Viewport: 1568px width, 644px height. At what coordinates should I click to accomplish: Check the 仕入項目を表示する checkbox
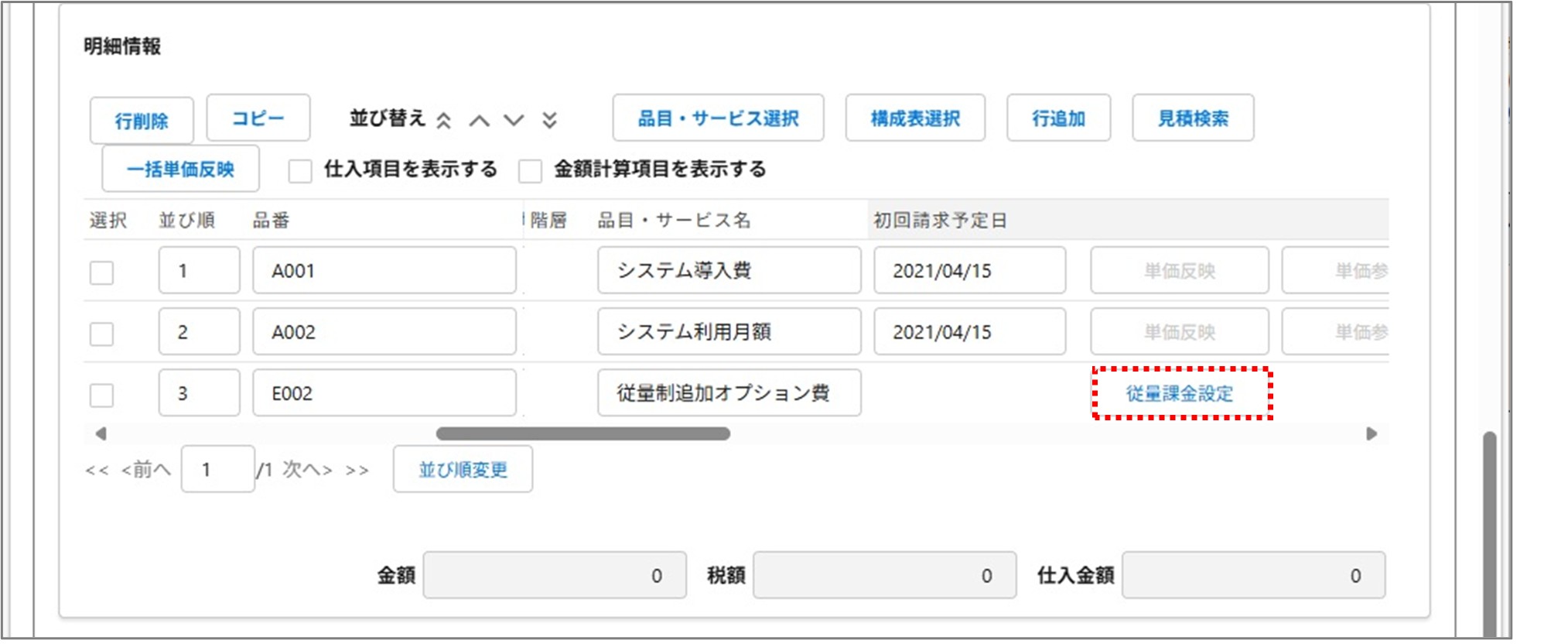coord(300,170)
